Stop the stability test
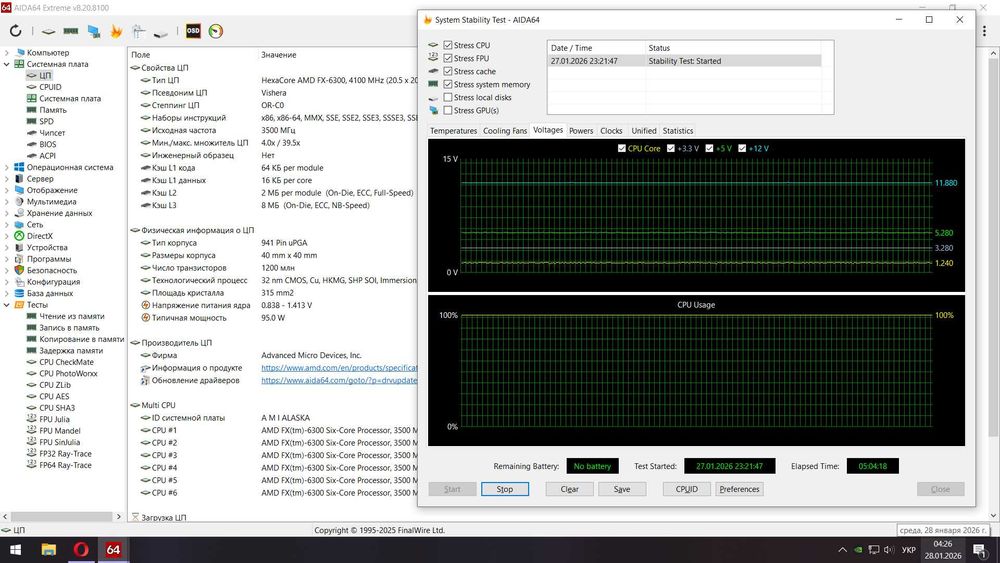The width and height of the screenshot is (1000, 563). click(x=504, y=489)
